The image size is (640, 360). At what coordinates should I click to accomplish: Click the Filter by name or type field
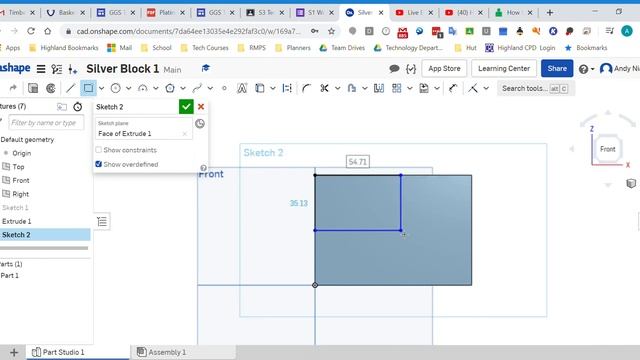pyautogui.click(x=46, y=122)
